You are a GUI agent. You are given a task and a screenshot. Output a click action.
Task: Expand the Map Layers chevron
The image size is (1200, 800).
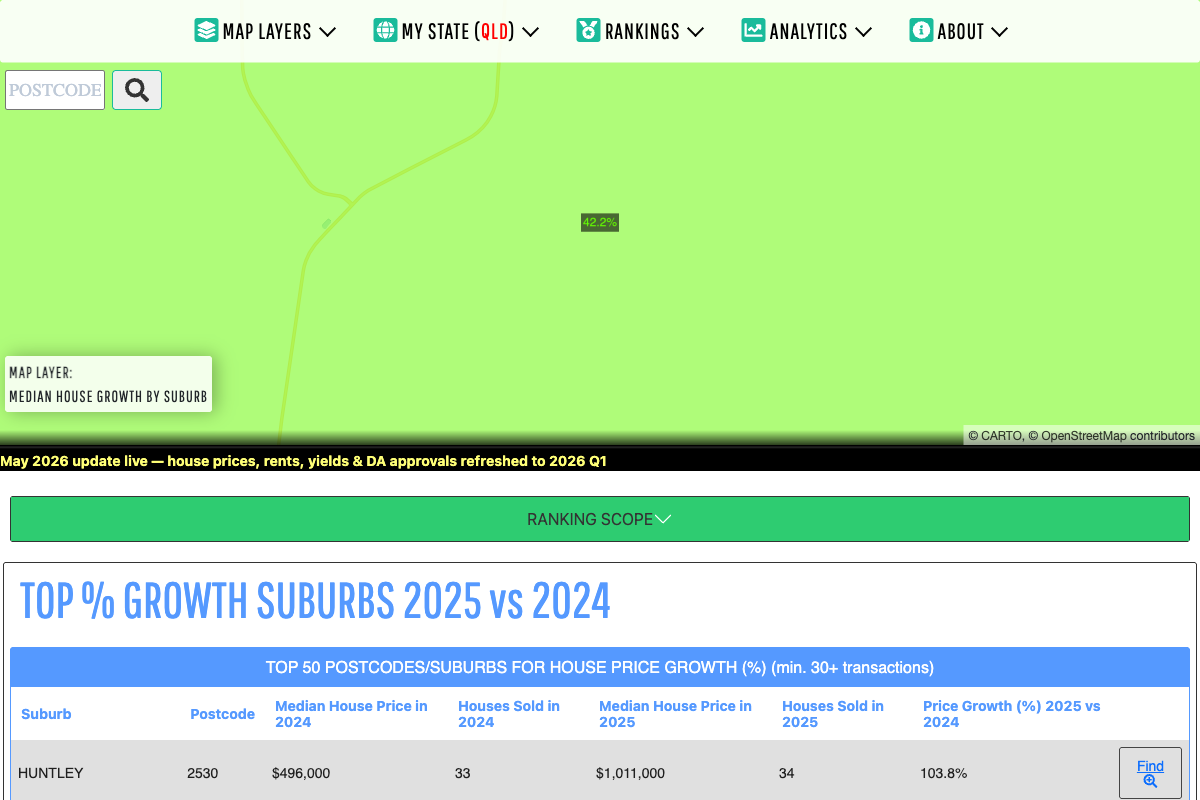click(327, 32)
